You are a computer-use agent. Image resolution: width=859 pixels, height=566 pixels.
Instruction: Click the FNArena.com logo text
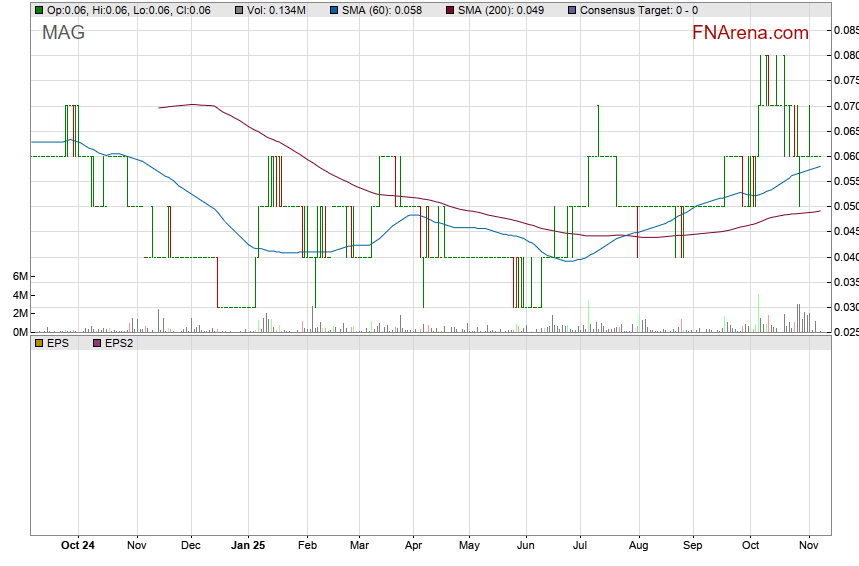click(750, 33)
